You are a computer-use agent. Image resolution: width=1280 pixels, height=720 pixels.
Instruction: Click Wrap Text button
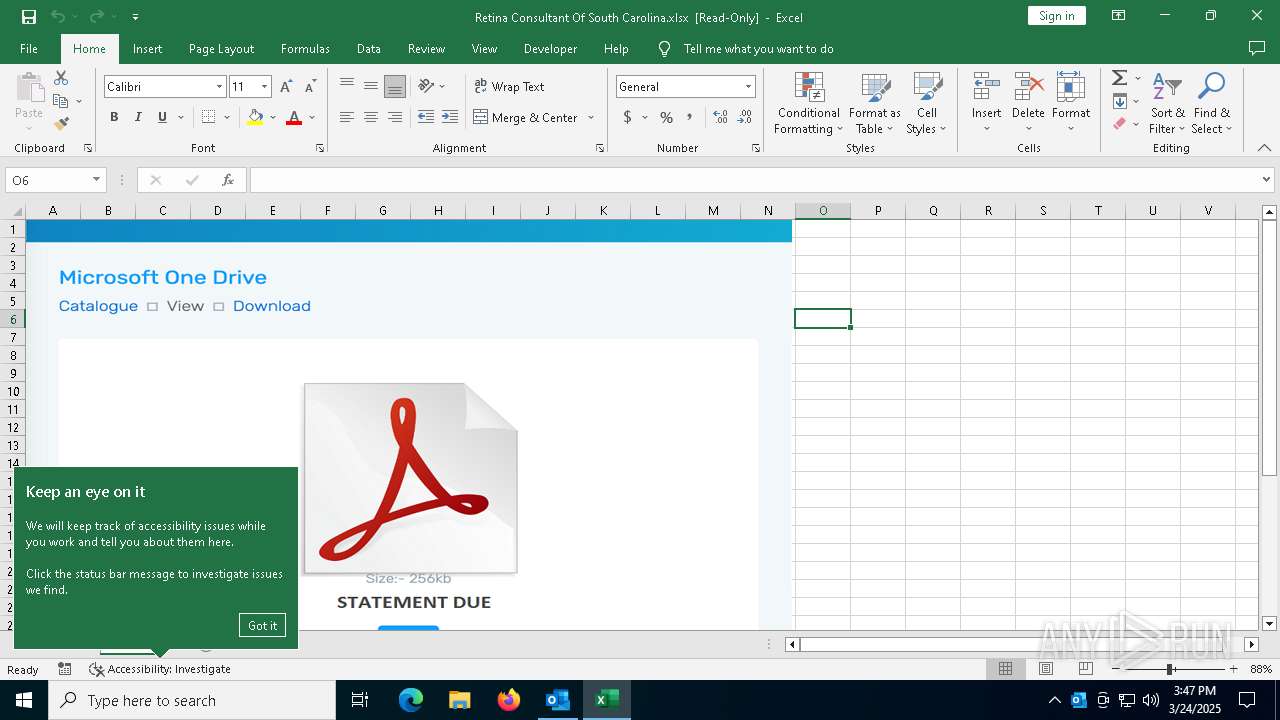509,86
